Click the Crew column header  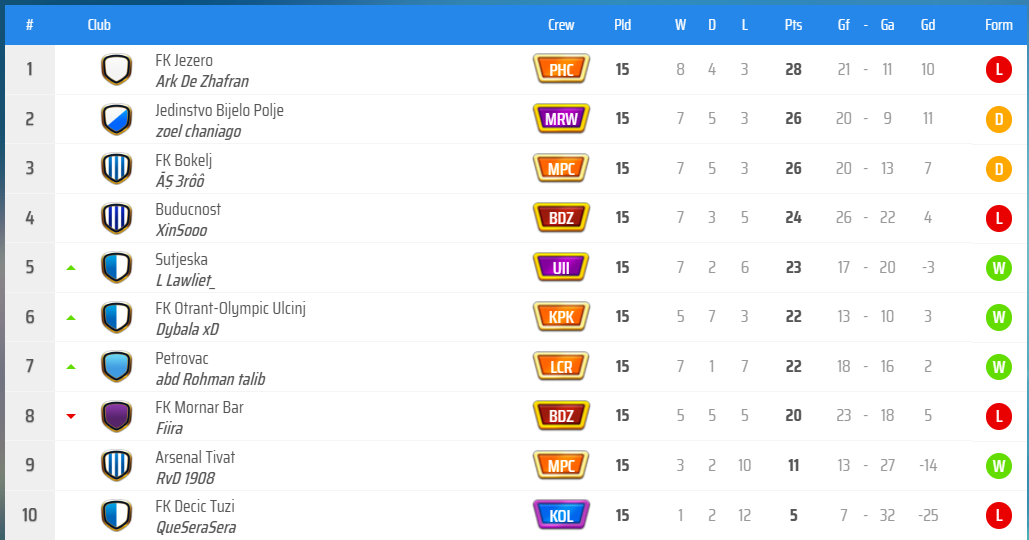click(x=561, y=25)
